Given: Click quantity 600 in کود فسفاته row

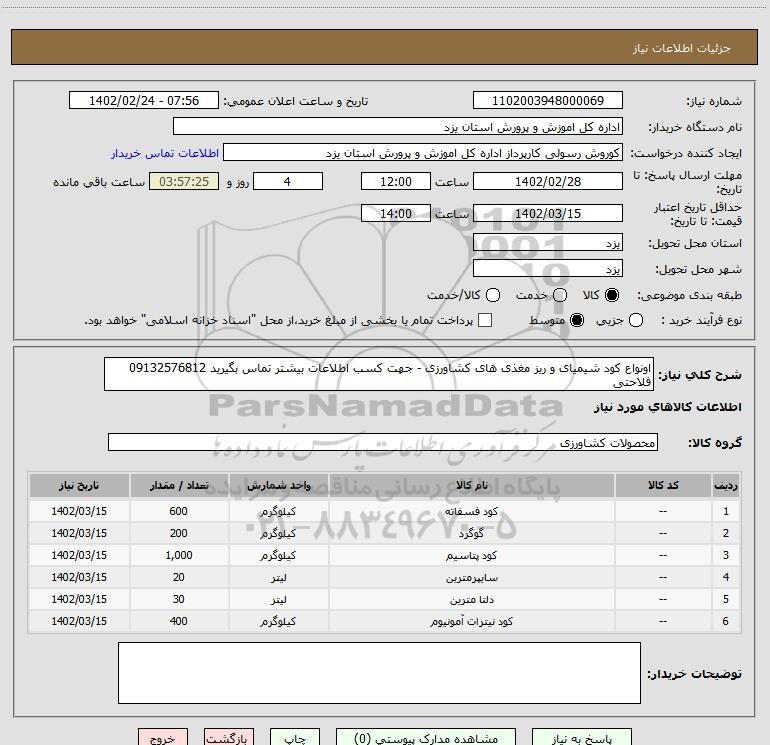Looking at the screenshot, I should 179,511.
